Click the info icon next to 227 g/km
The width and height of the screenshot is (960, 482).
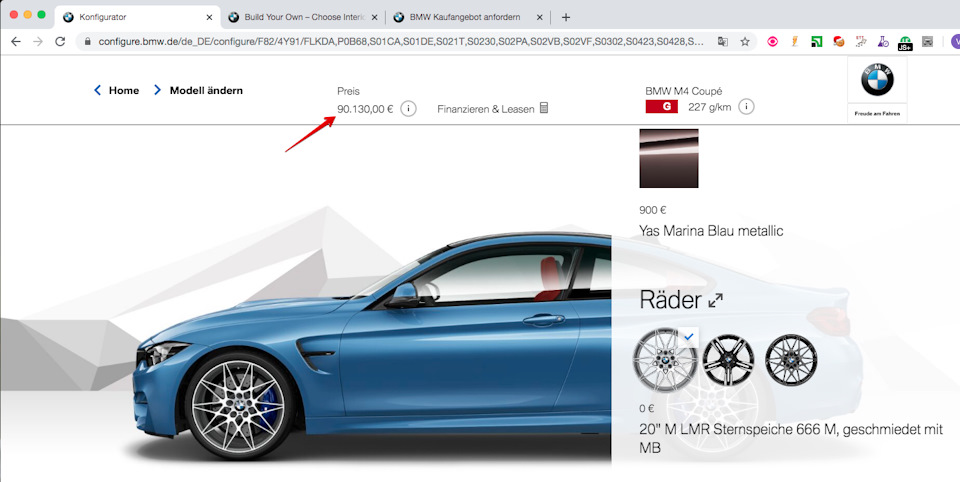pyautogui.click(x=746, y=107)
